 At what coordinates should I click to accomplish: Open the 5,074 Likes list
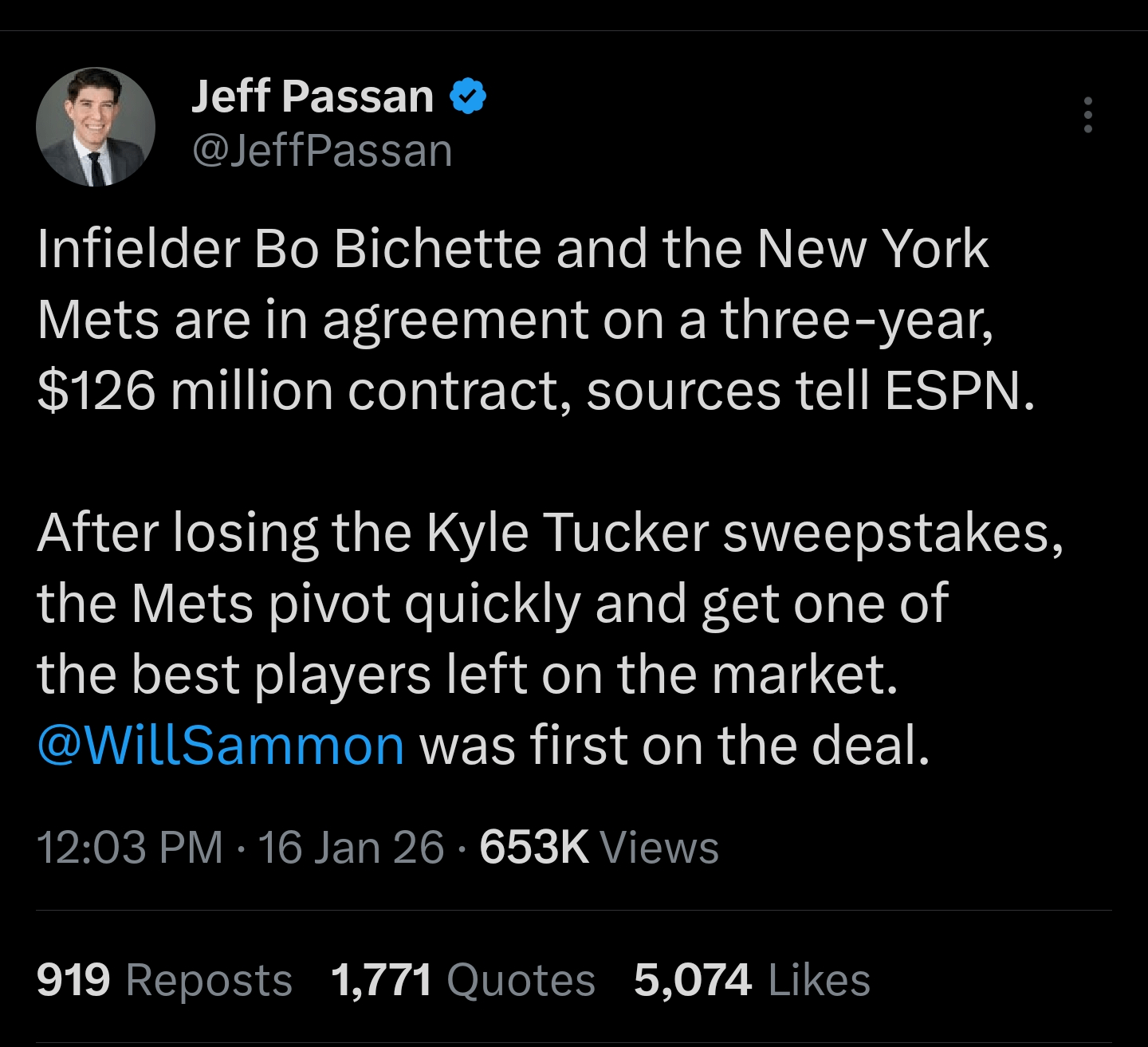click(752, 980)
